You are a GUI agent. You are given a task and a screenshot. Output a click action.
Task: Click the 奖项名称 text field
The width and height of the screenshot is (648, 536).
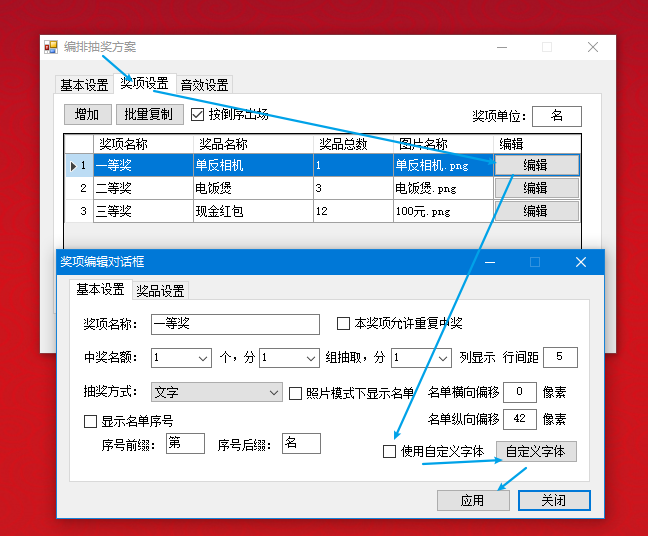point(235,324)
